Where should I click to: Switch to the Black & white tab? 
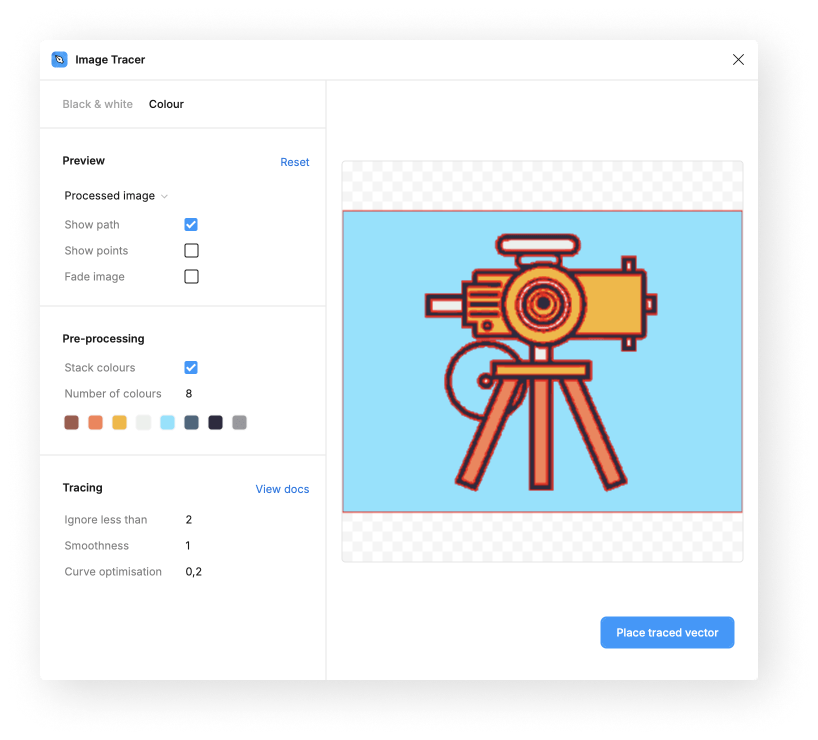pyautogui.click(x=97, y=104)
